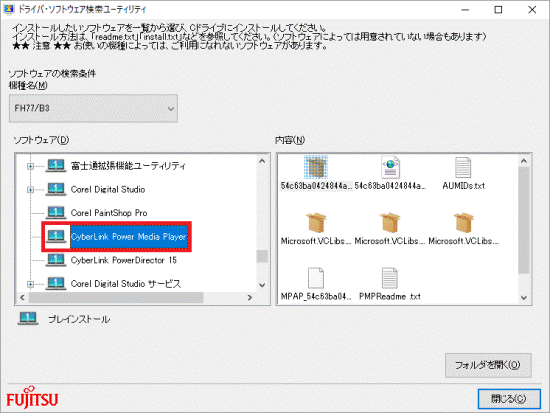Select the PMPReadme.txt file icon

(389, 278)
